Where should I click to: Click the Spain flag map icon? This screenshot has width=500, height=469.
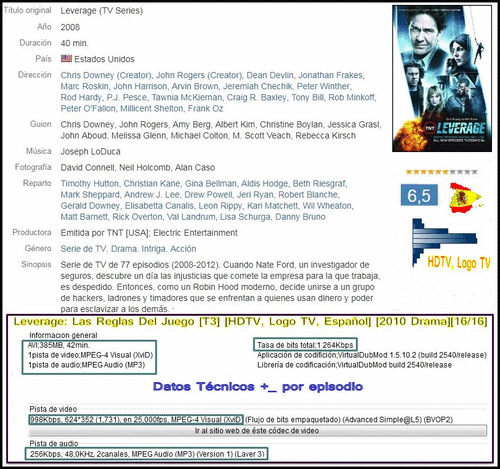[x=465, y=198]
